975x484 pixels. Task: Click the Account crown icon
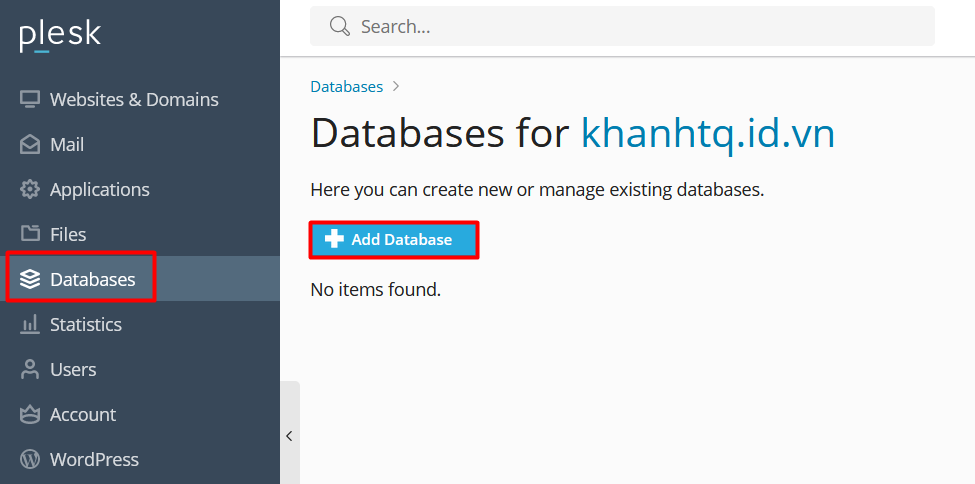[30, 414]
